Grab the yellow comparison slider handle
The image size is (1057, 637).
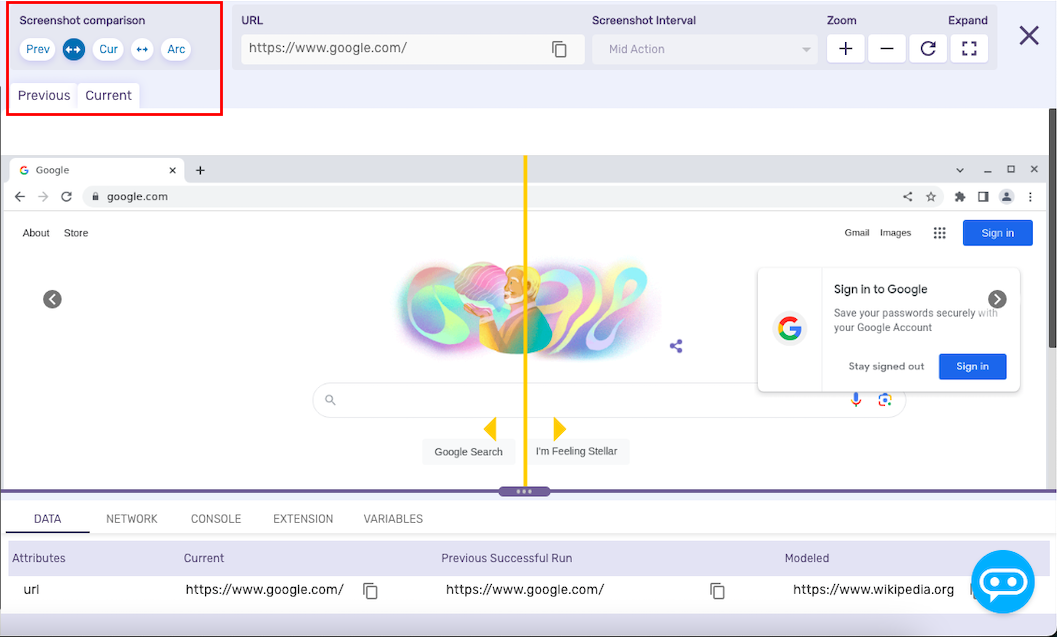tap(525, 429)
